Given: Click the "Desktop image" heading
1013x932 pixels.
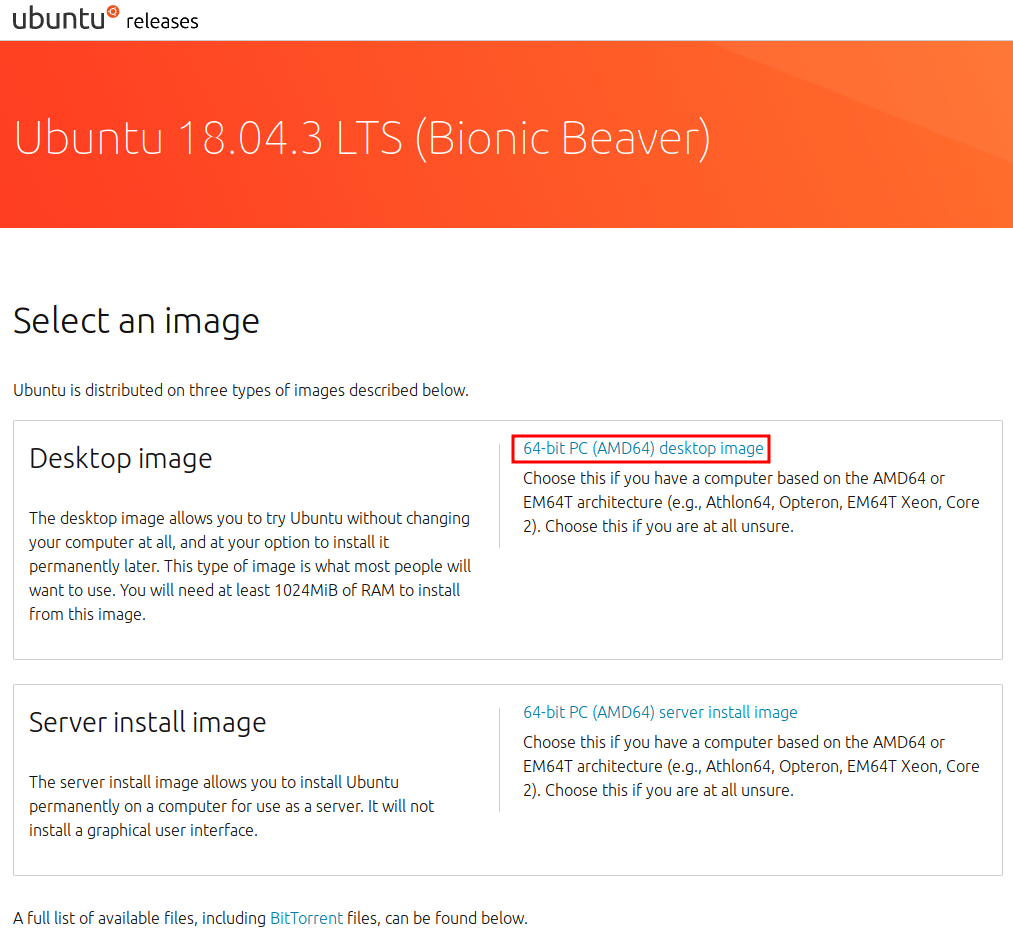Looking at the screenshot, I should point(121,459).
